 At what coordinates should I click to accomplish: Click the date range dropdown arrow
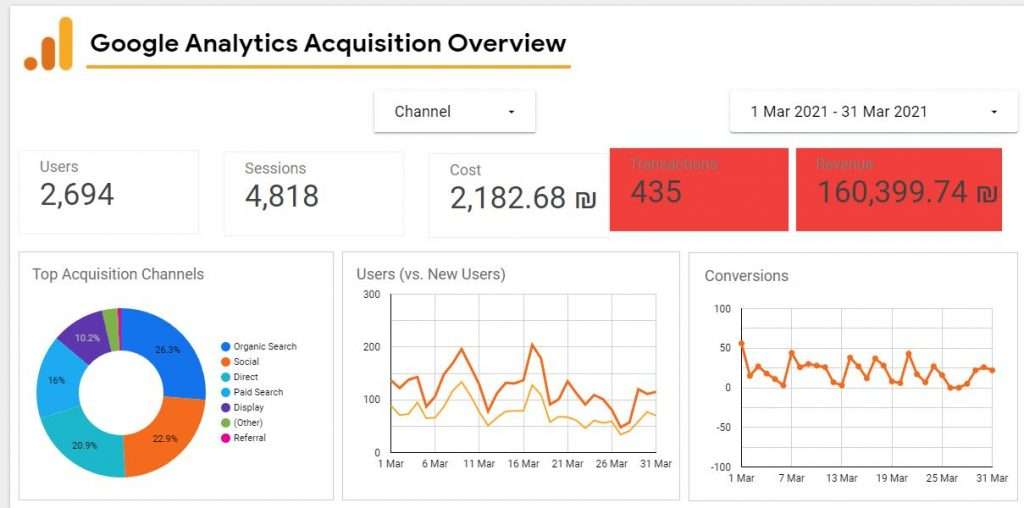[x=994, y=112]
